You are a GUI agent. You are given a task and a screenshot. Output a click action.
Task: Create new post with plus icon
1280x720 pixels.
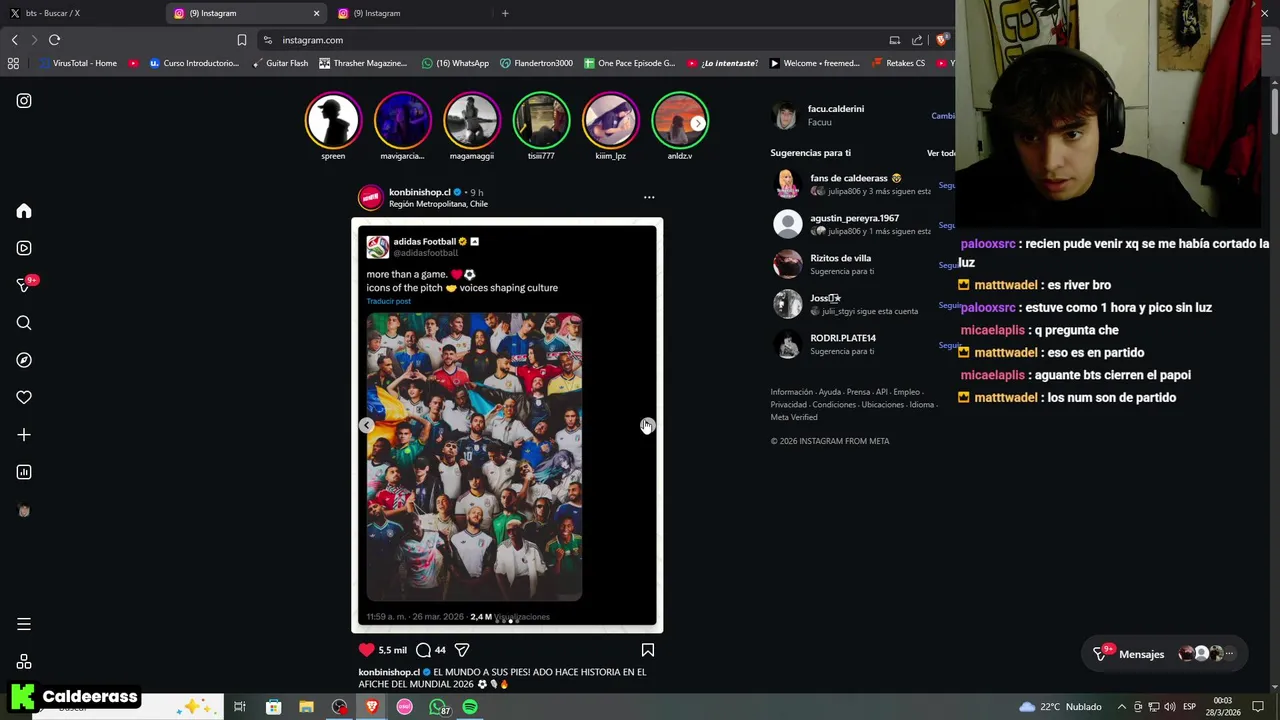tap(24, 435)
